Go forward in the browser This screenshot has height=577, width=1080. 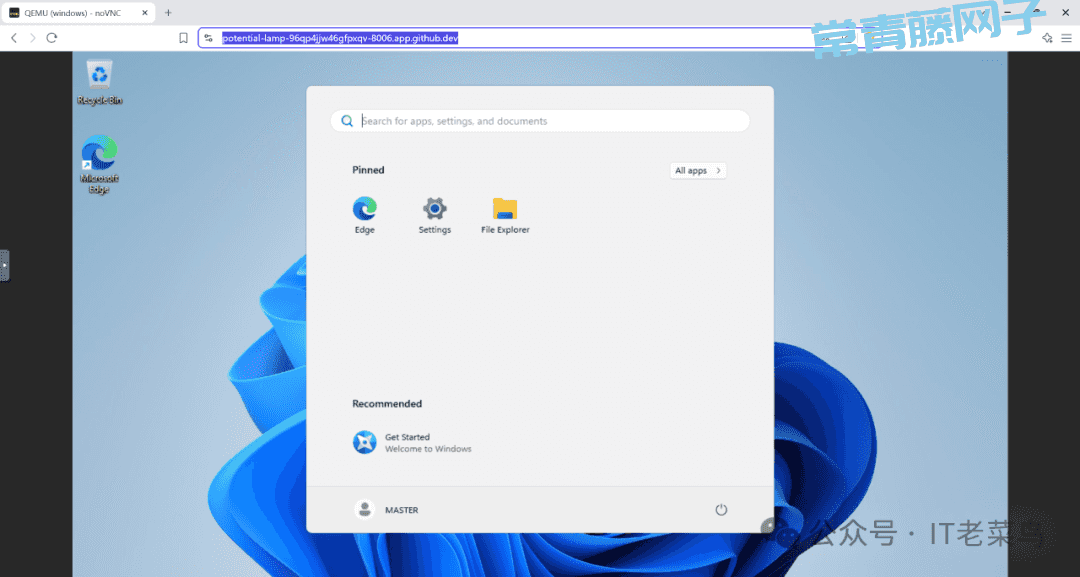click(32, 38)
